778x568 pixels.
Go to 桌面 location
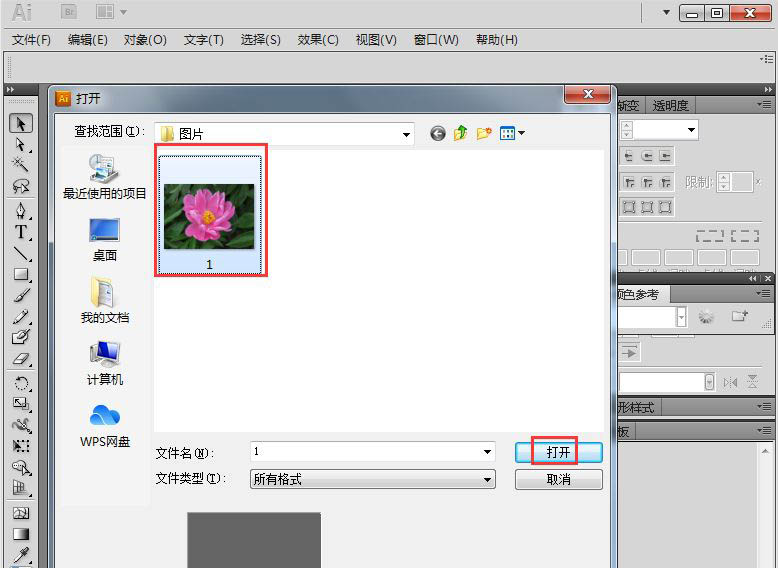click(x=105, y=240)
